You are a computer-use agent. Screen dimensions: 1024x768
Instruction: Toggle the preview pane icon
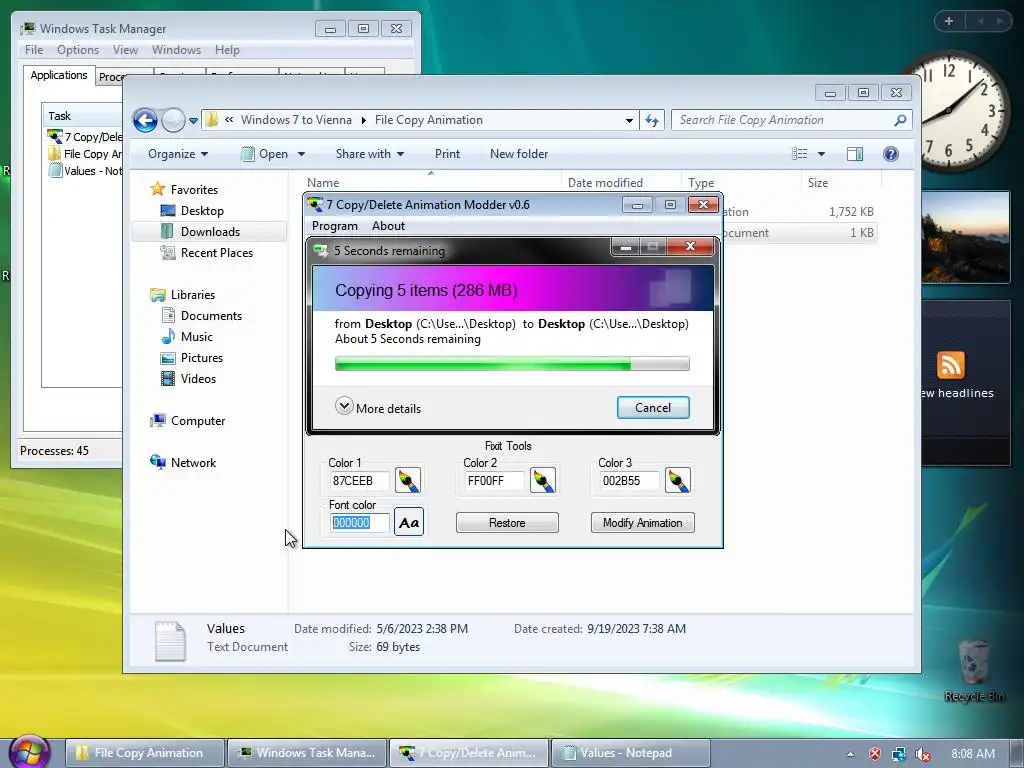[855, 154]
